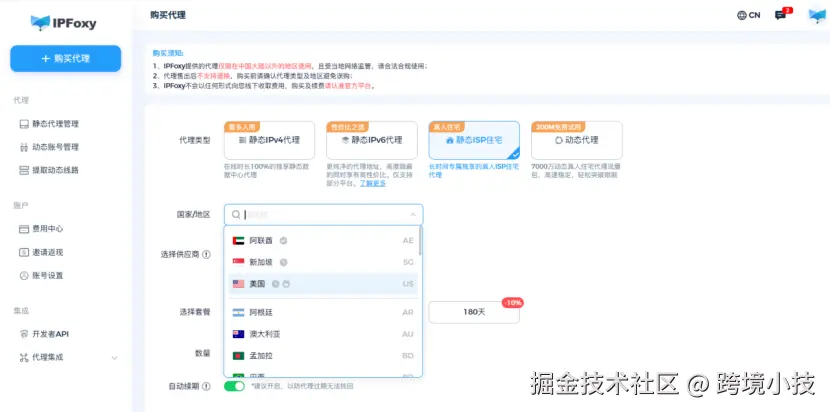The width and height of the screenshot is (830, 412).
Task: Click the IPFoxy logo
Action: click(x=64, y=23)
